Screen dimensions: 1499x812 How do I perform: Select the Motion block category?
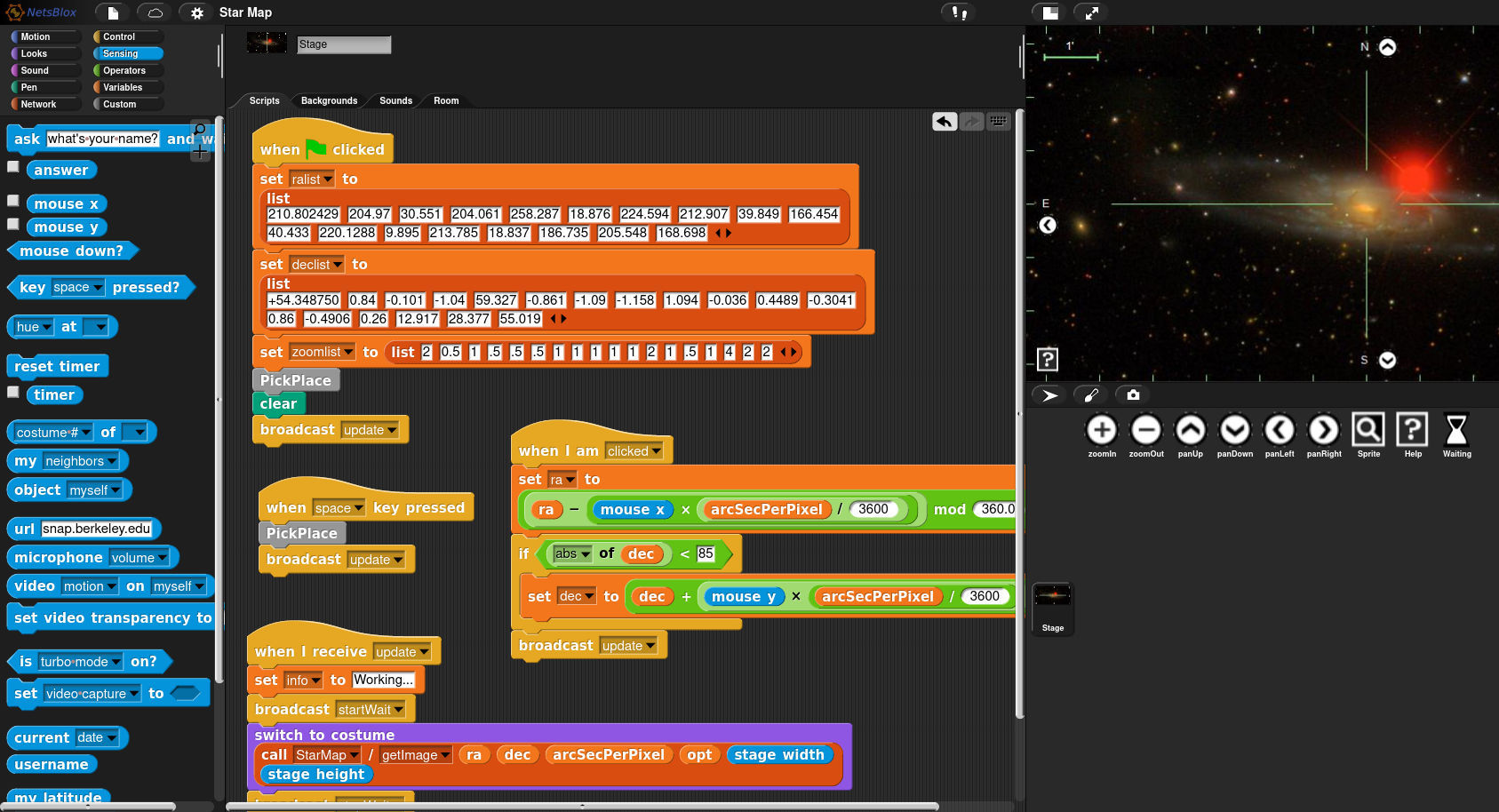pos(44,36)
